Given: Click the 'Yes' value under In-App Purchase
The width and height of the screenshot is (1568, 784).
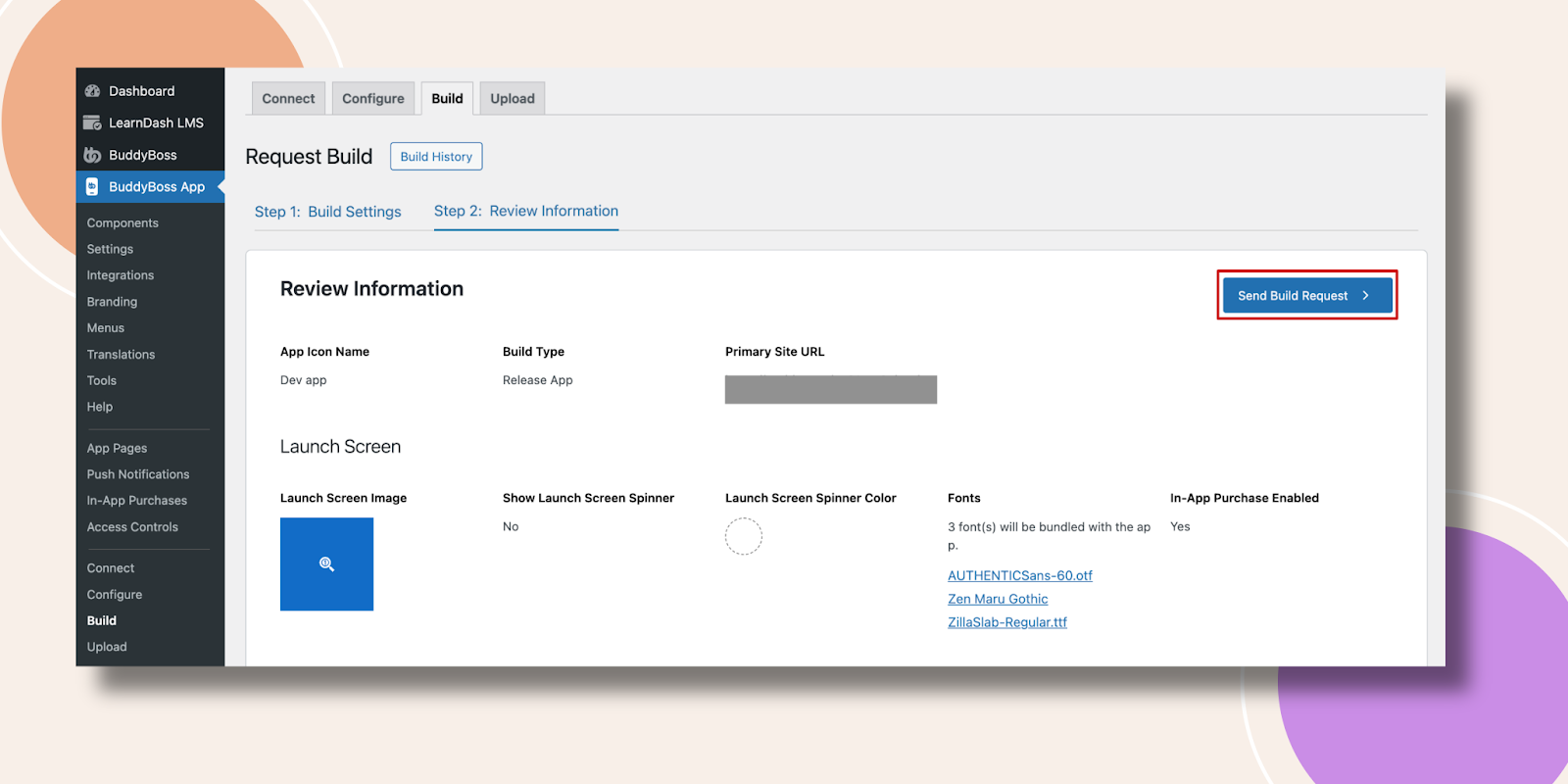Looking at the screenshot, I should 1180,526.
